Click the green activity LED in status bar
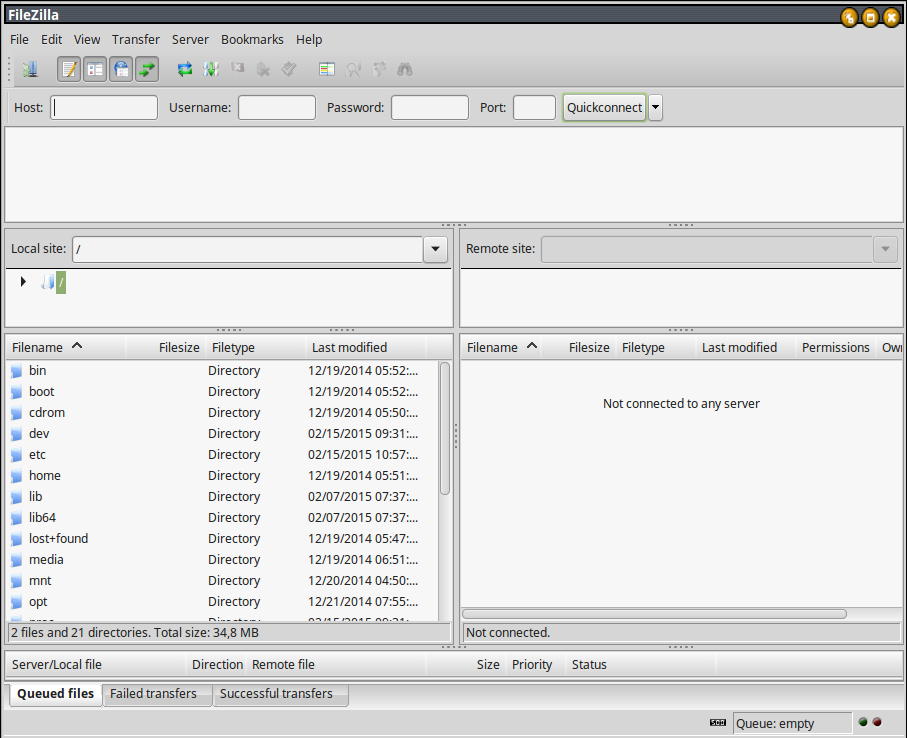907x738 pixels. tap(863, 722)
